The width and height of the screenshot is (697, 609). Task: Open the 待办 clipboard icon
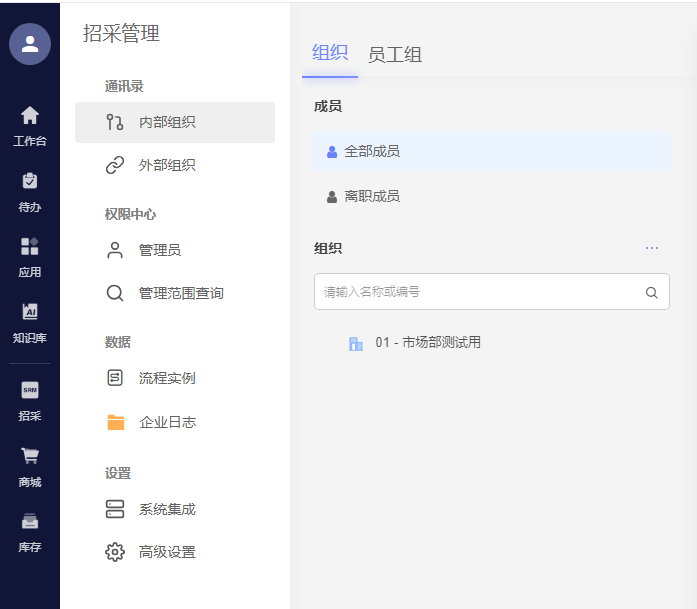(30, 181)
